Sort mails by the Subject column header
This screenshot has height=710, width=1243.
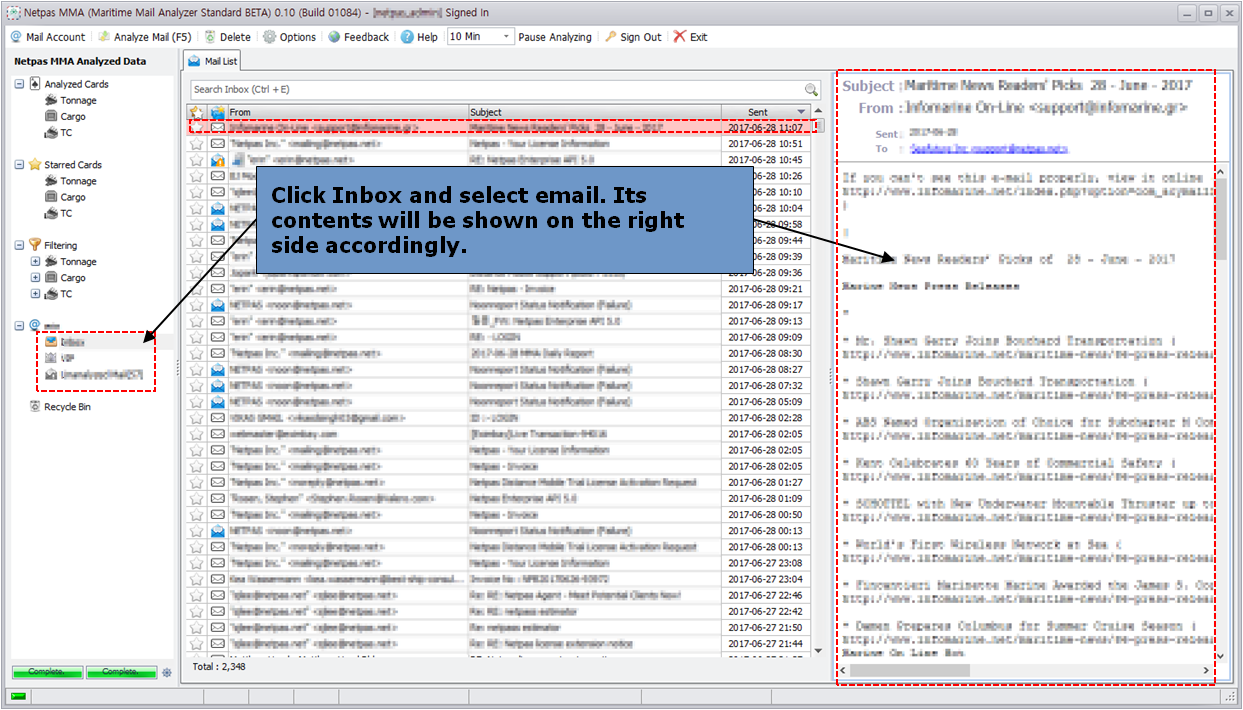coord(596,112)
